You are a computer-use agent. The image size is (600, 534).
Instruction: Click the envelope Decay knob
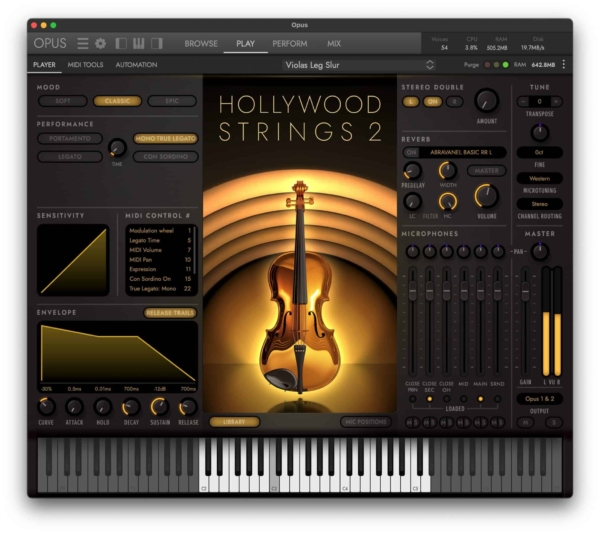point(131,407)
